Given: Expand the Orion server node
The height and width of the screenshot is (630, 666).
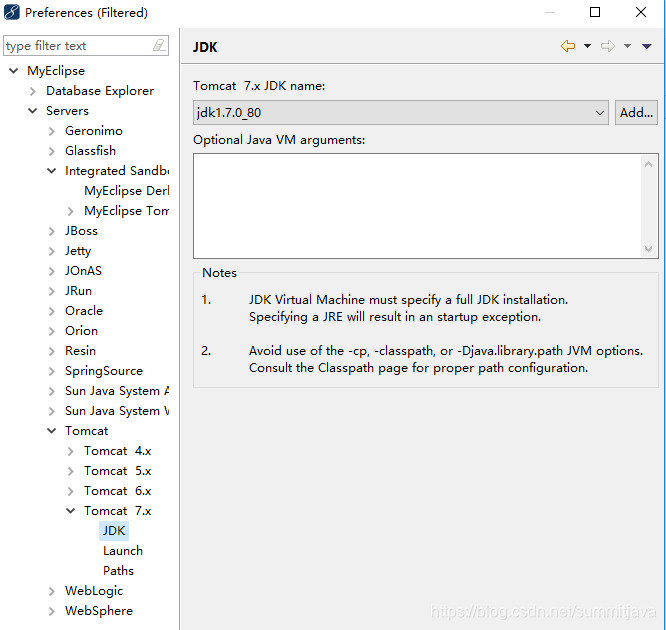Looking at the screenshot, I should (x=51, y=331).
